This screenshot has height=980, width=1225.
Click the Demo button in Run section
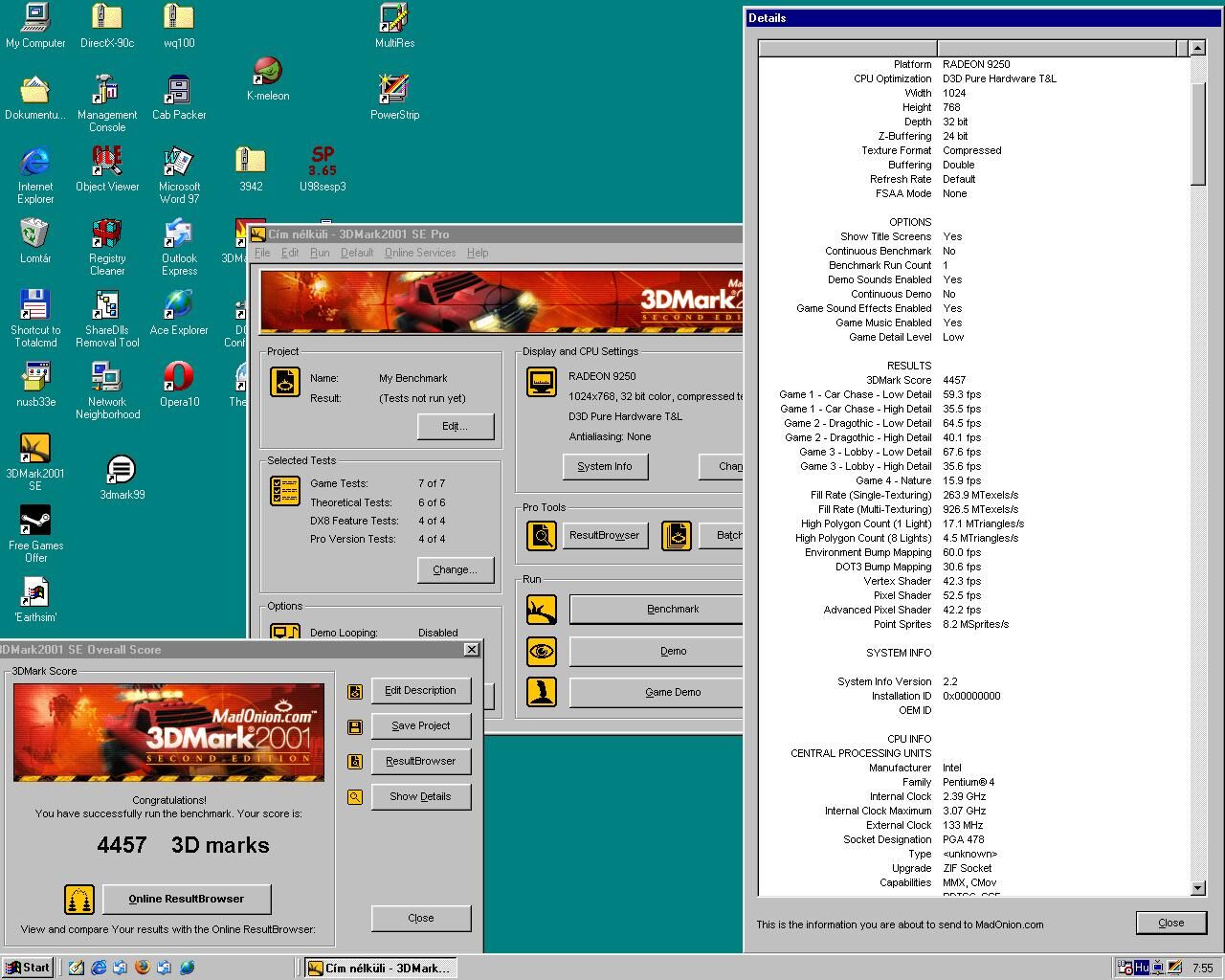pos(657,651)
